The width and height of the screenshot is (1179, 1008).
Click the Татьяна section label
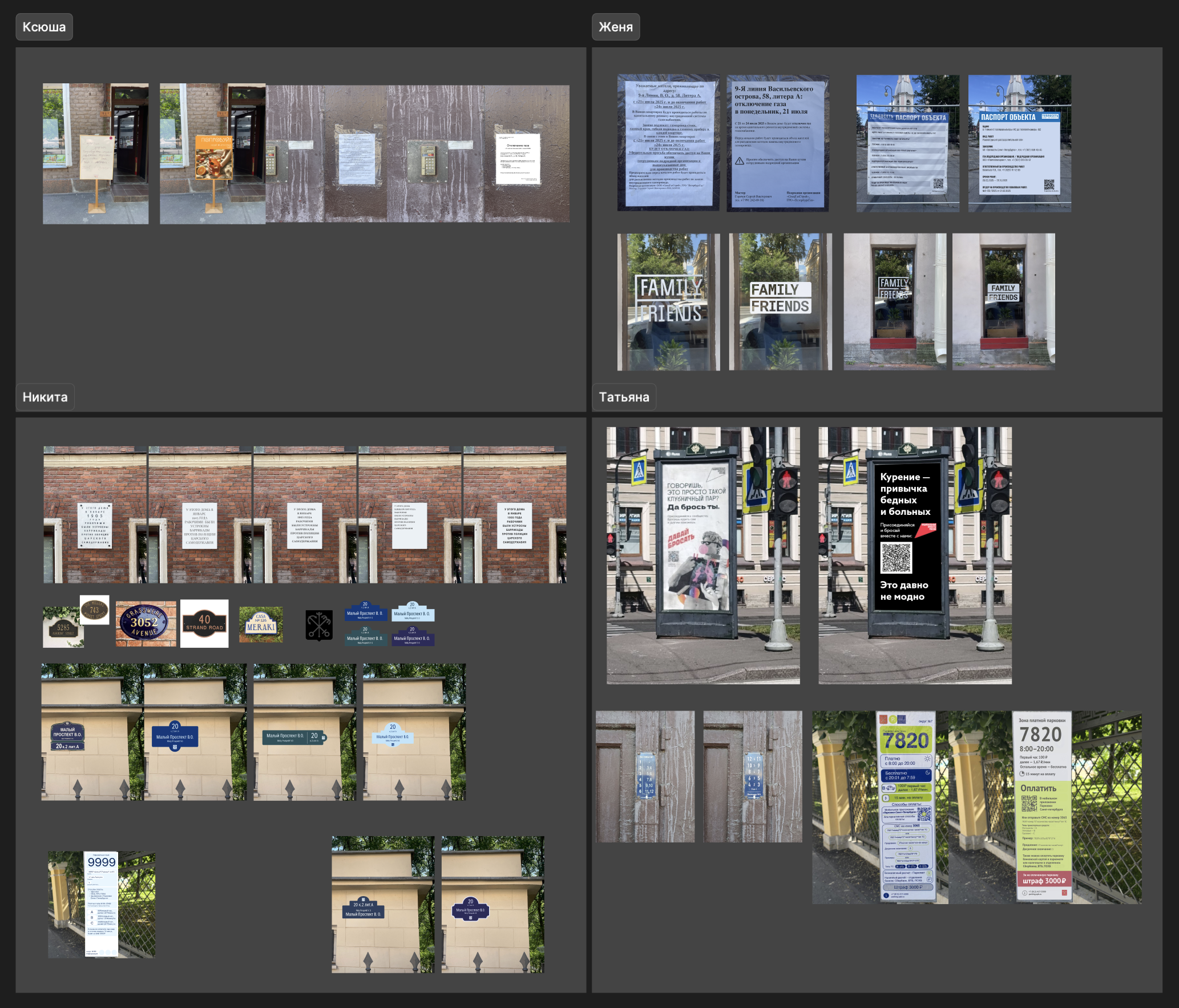(x=624, y=397)
